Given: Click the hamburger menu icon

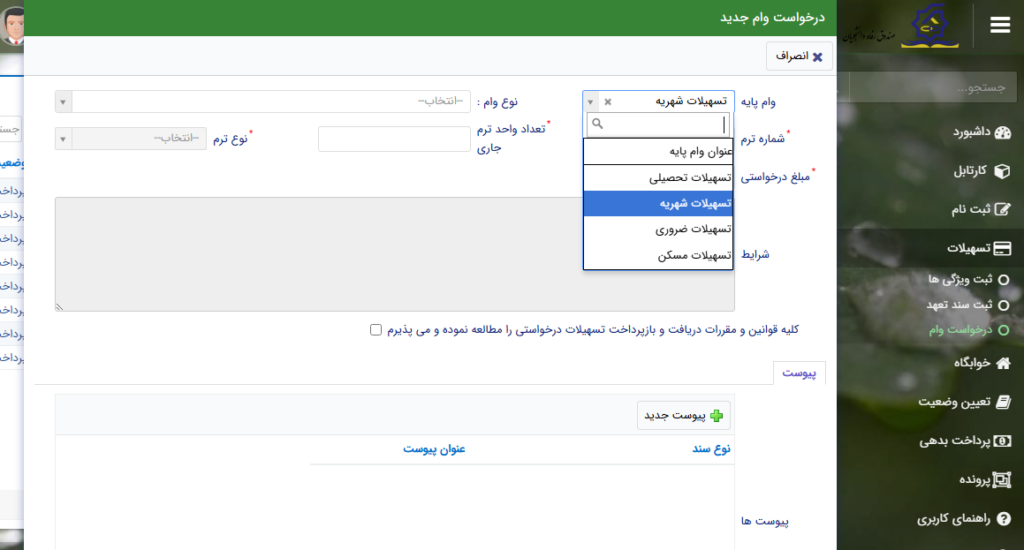Looking at the screenshot, I should pyautogui.click(x=999, y=26).
